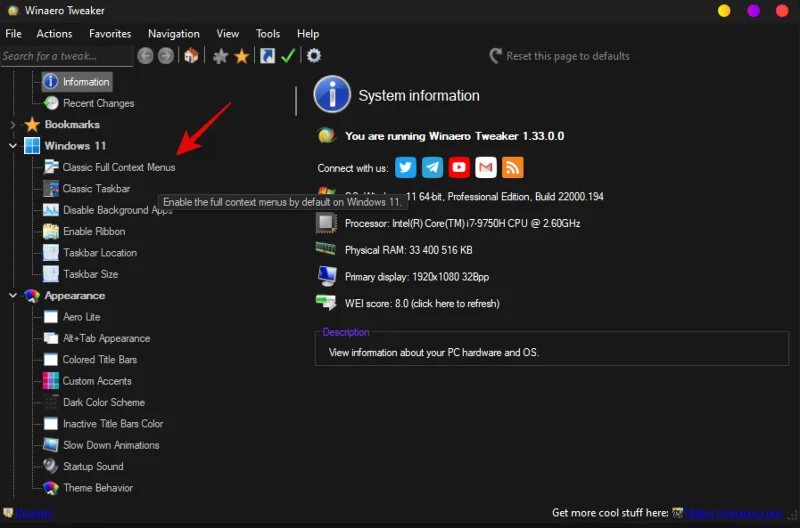Click the Winaero Tweaker version text
Viewport: 800px width, 528px height.
tap(454, 136)
